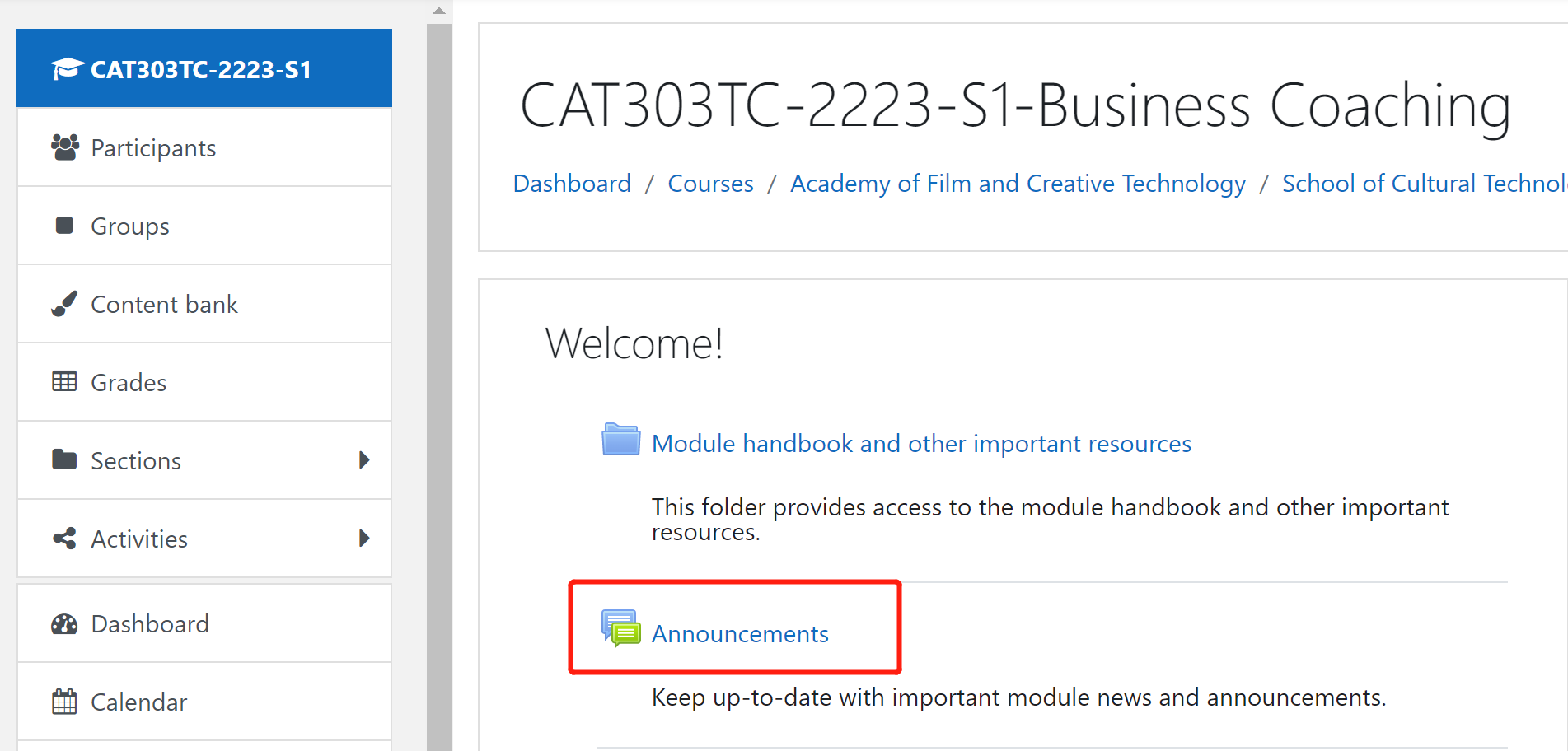Click the Sections folder icon

pos(64,459)
